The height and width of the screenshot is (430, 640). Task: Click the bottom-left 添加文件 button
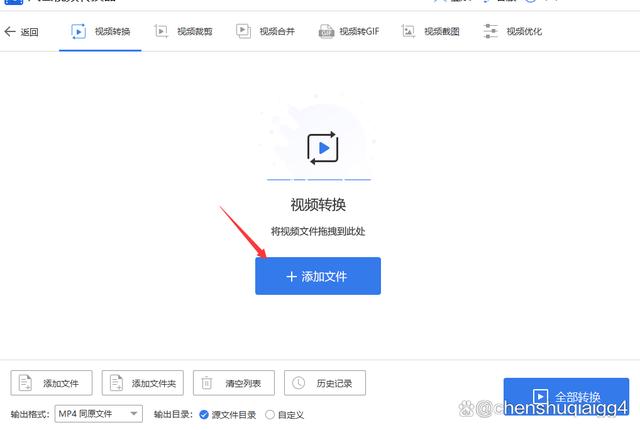pyautogui.click(x=51, y=383)
